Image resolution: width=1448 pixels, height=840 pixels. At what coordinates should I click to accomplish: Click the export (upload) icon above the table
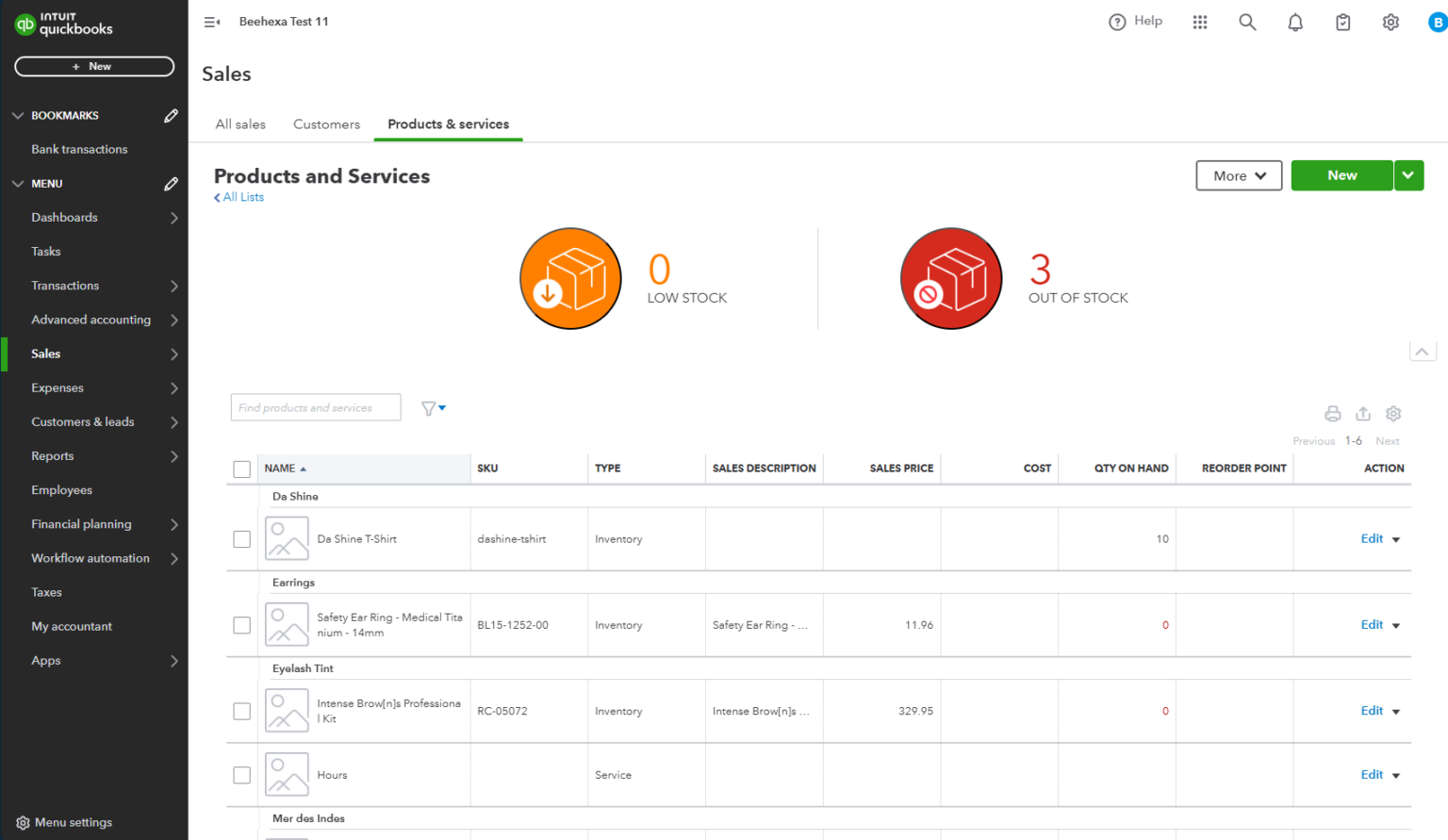click(x=1363, y=413)
